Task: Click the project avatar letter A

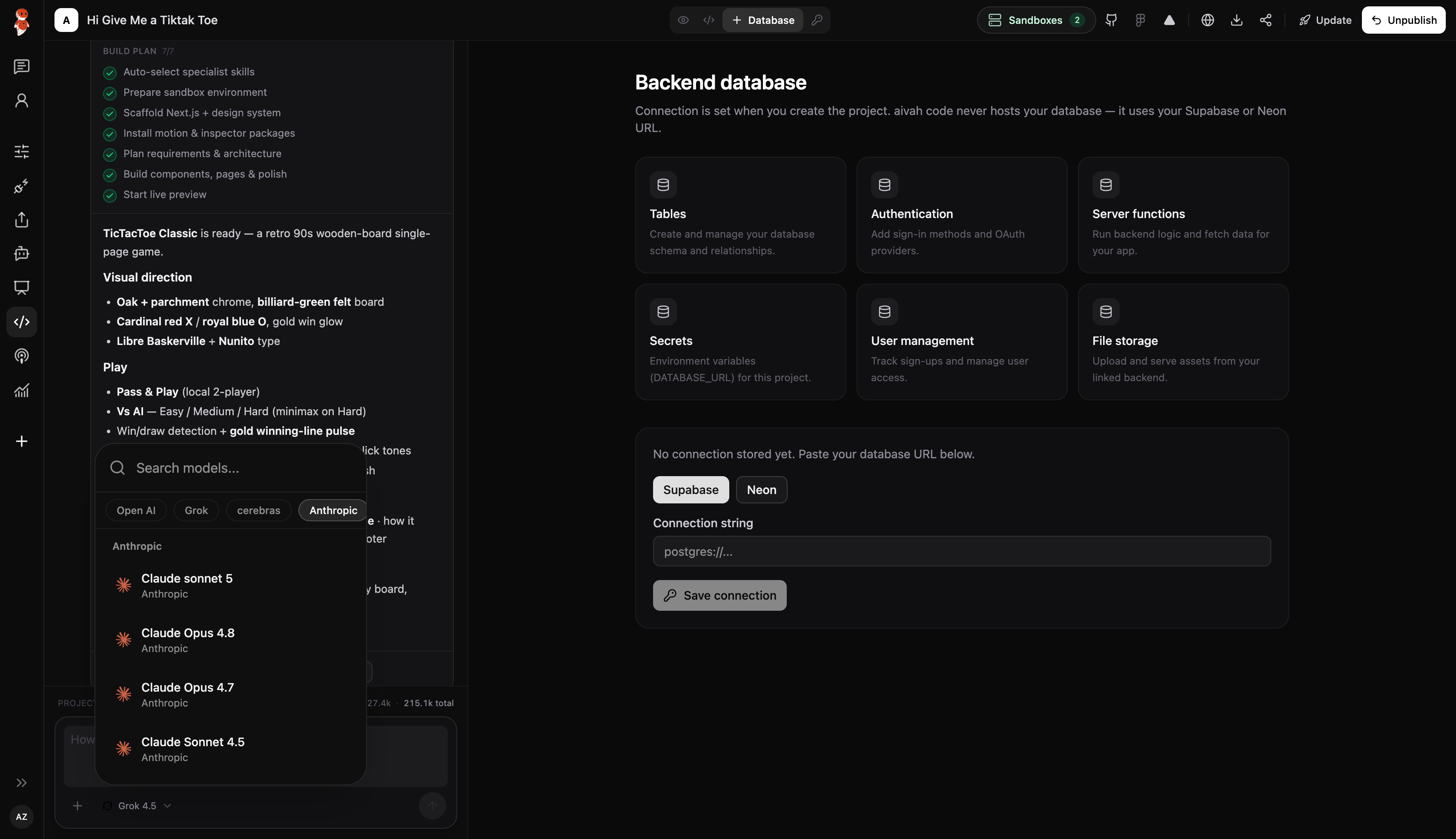Action: click(x=66, y=20)
